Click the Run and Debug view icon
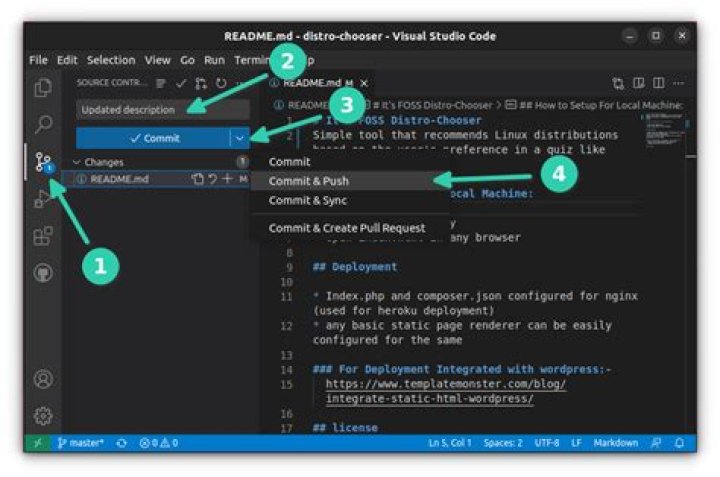This screenshot has width=720, height=477. pyautogui.click(x=43, y=199)
